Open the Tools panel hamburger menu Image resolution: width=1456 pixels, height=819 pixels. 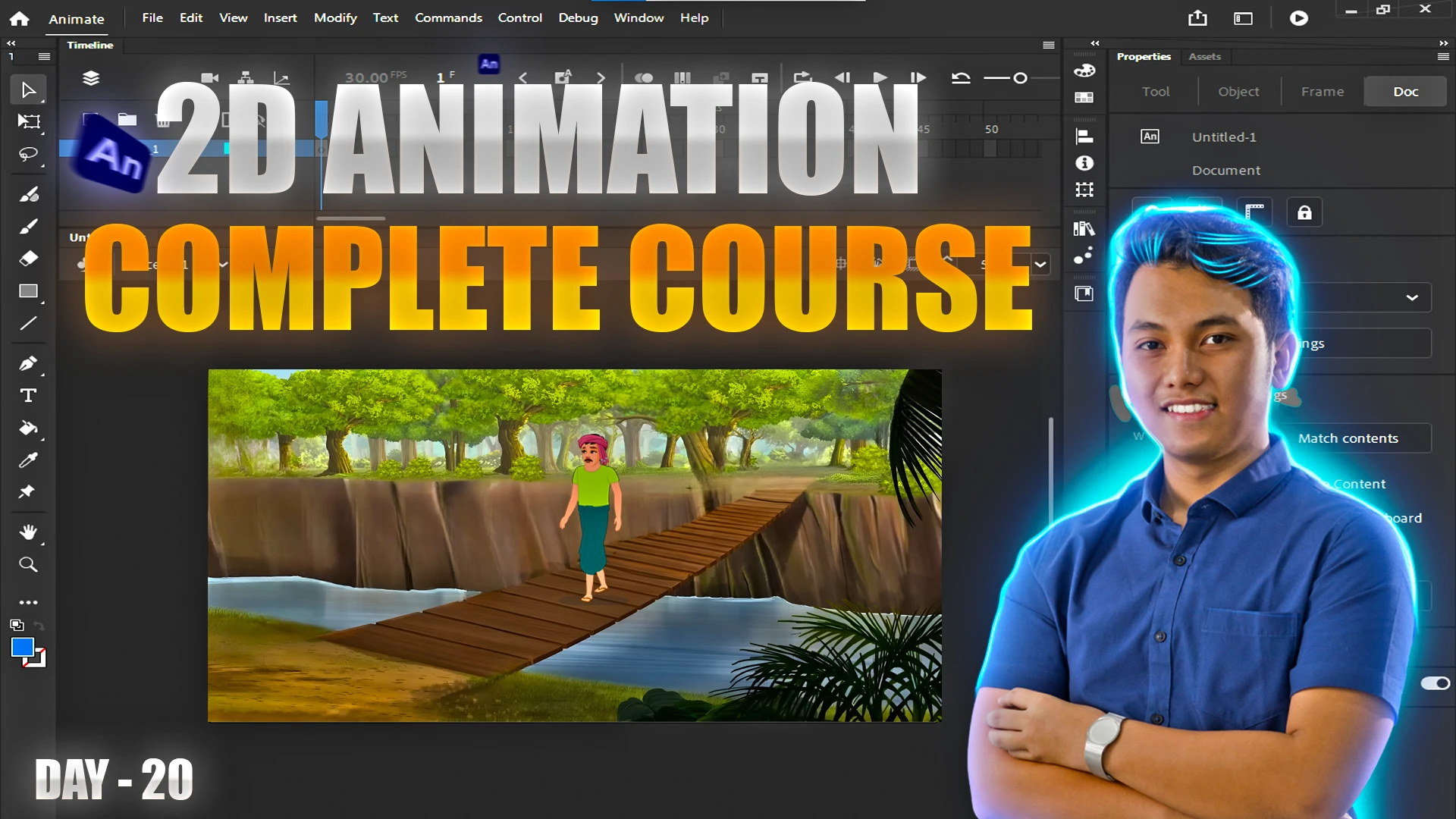(44, 56)
